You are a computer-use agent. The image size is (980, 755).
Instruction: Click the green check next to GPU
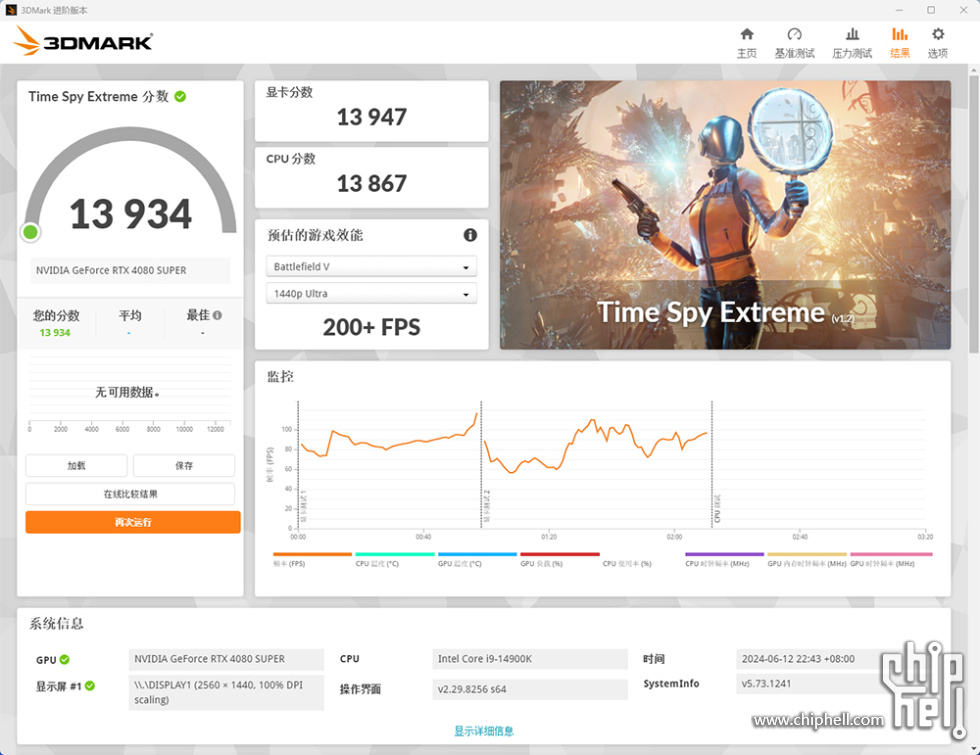point(64,659)
